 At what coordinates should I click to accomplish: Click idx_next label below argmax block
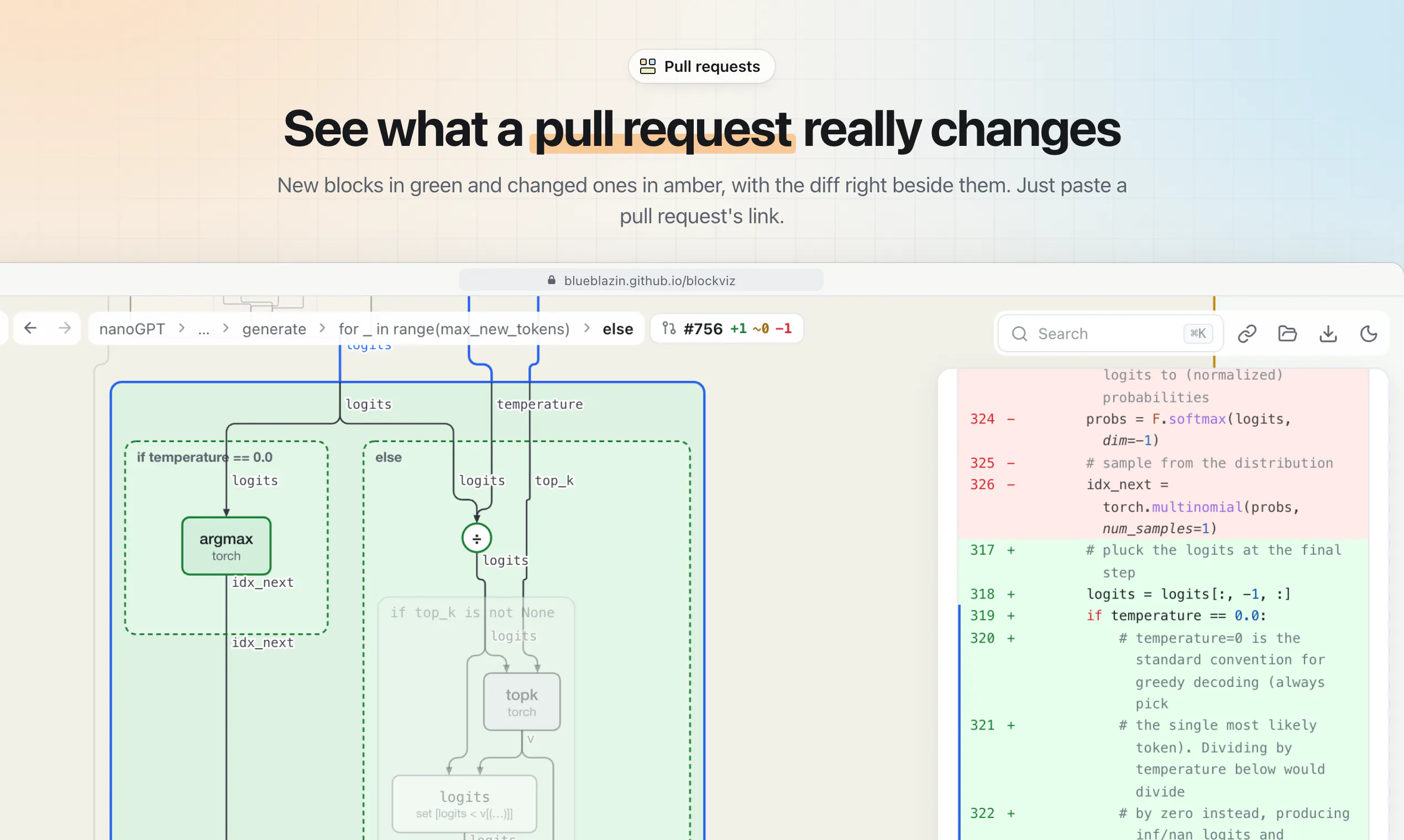click(x=263, y=582)
